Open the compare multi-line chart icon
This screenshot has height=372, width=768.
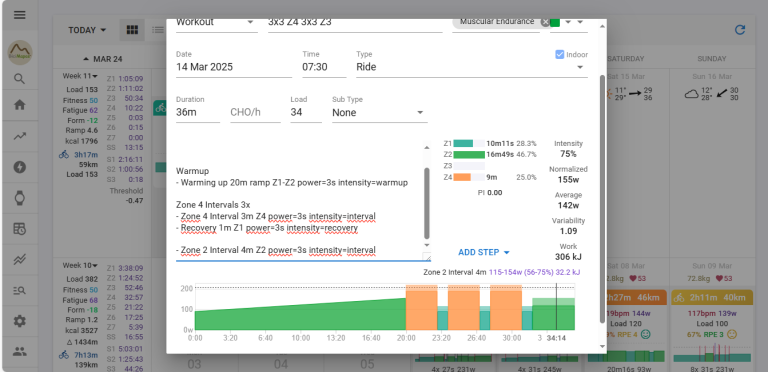20,259
